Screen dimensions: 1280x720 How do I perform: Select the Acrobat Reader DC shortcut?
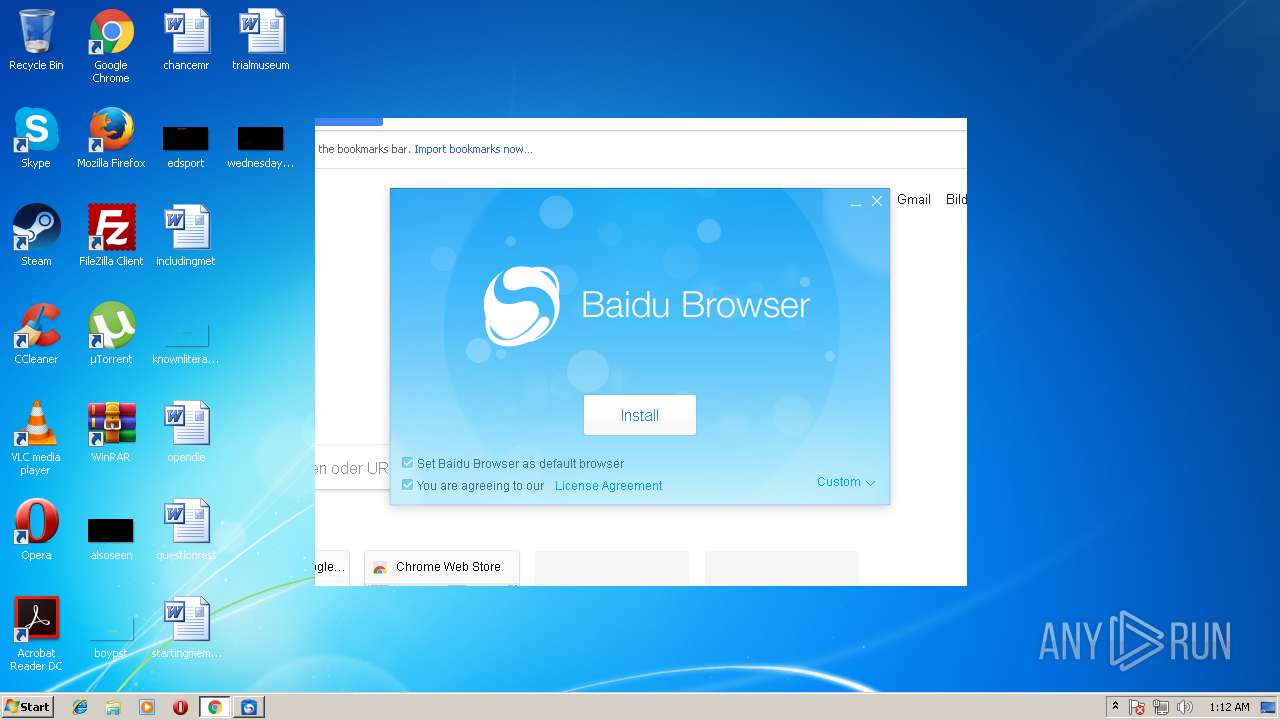point(36,634)
